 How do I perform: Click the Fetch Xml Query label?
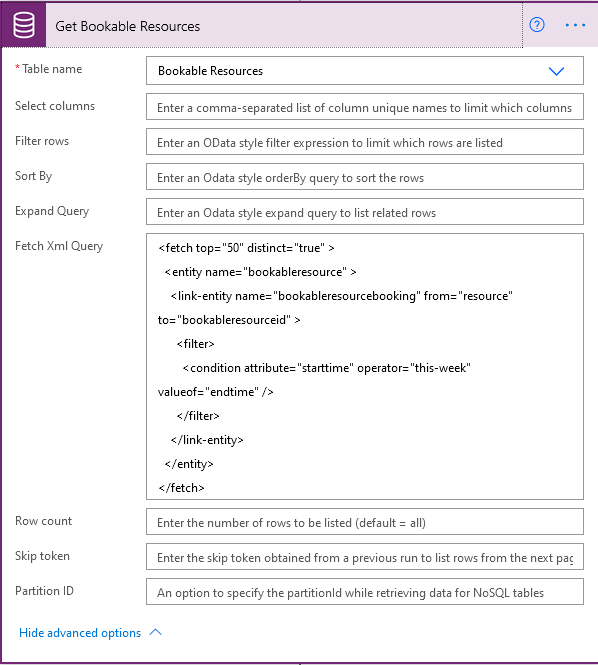[x=59, y=246]
